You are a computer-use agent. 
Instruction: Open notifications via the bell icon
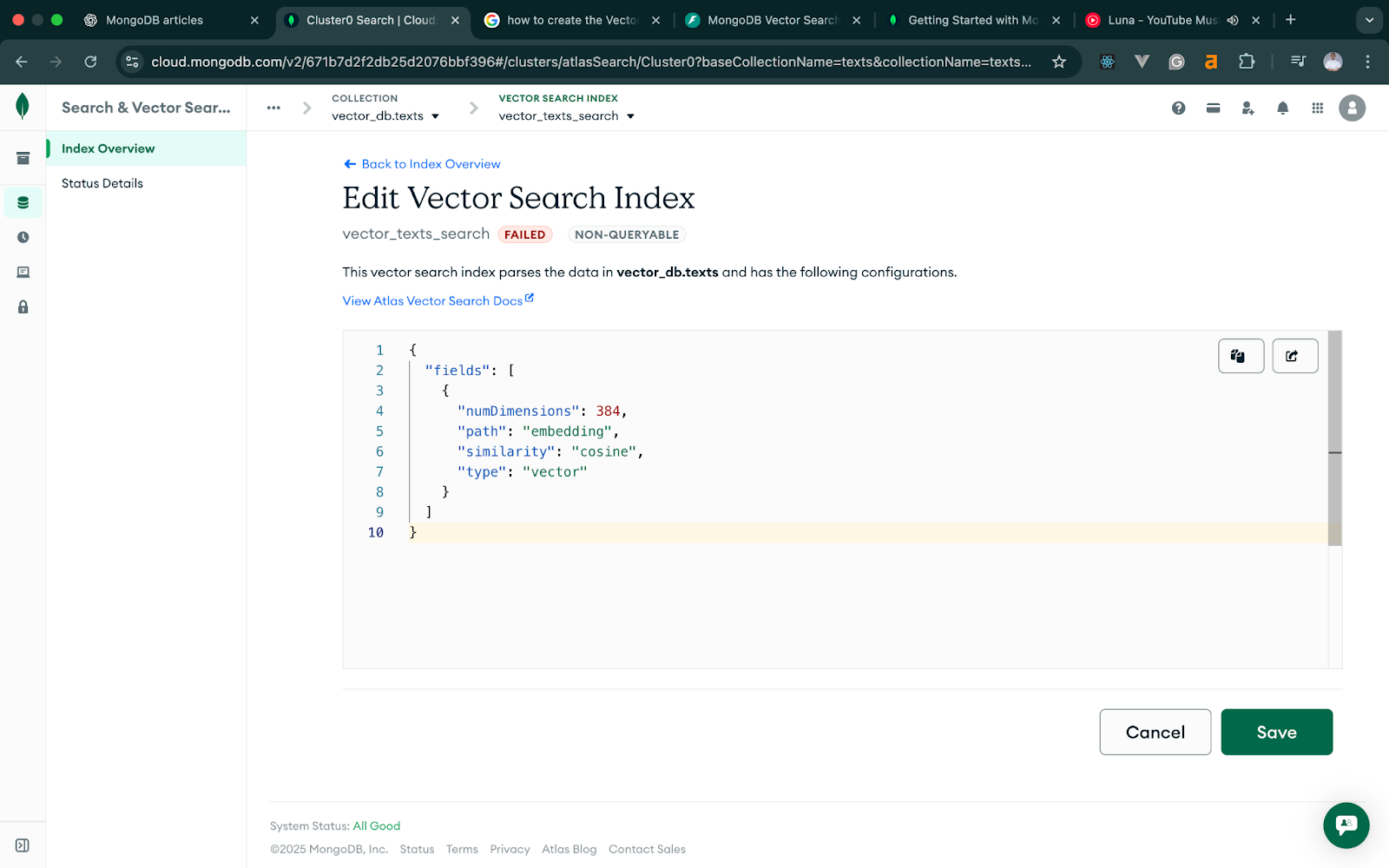(x=1282, y=108)
